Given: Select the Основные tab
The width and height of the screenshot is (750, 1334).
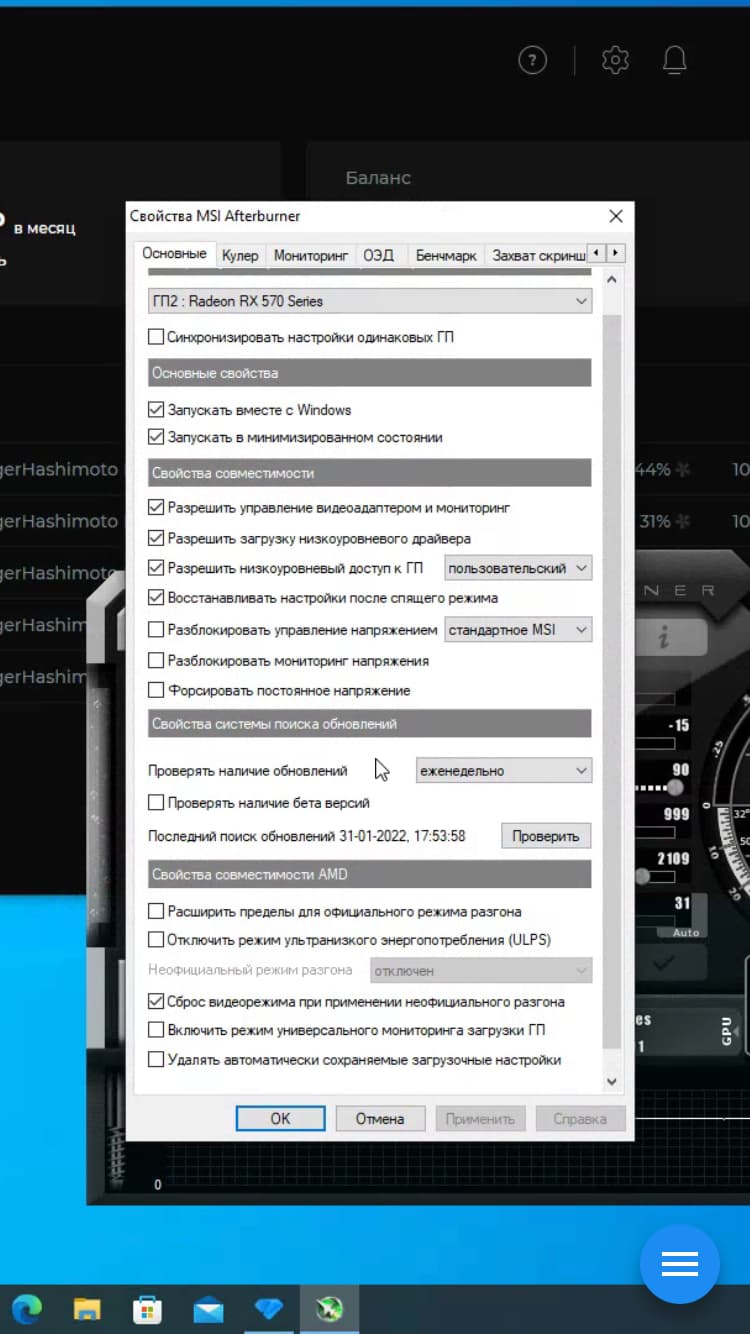Looking at the screenshot, I should (x=174, y=254).
